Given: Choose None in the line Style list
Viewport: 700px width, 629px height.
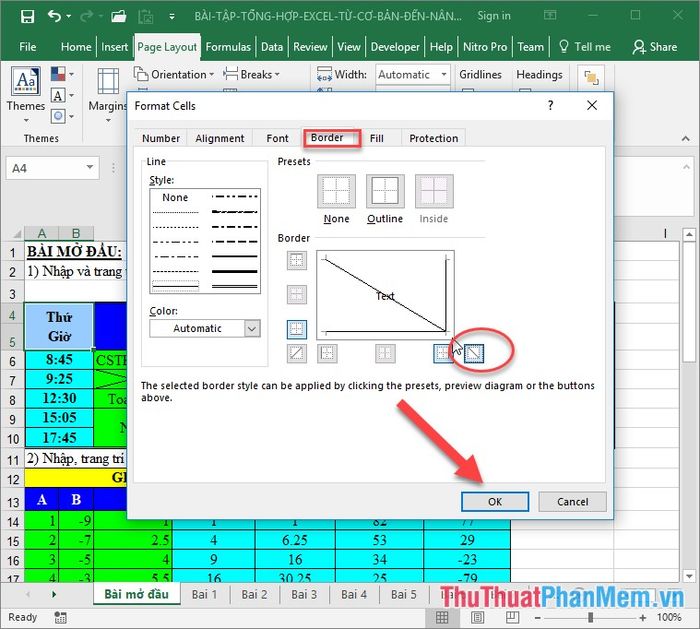Looking at the screenshot, I should click(175, 198).
